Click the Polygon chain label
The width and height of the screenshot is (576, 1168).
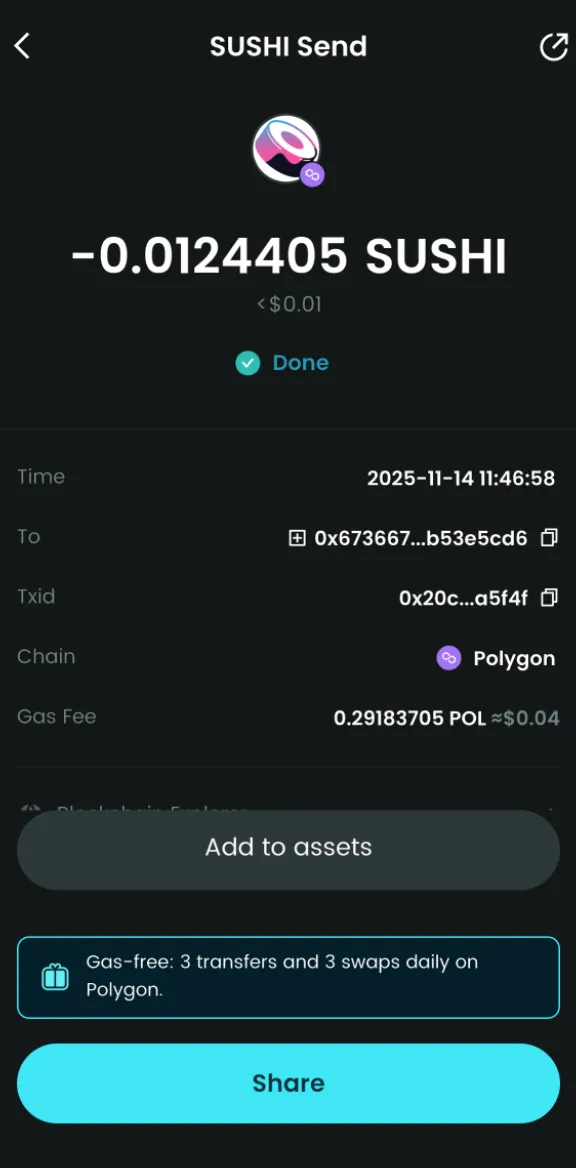point(516,658)
